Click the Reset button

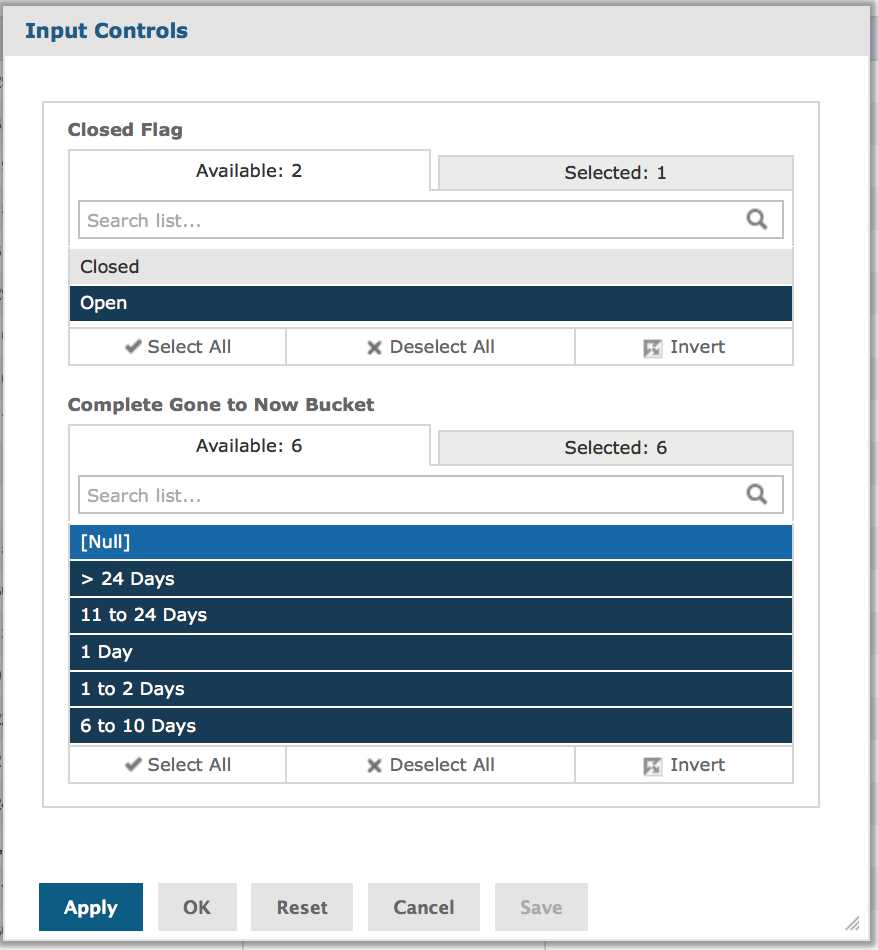coord(302,907)
